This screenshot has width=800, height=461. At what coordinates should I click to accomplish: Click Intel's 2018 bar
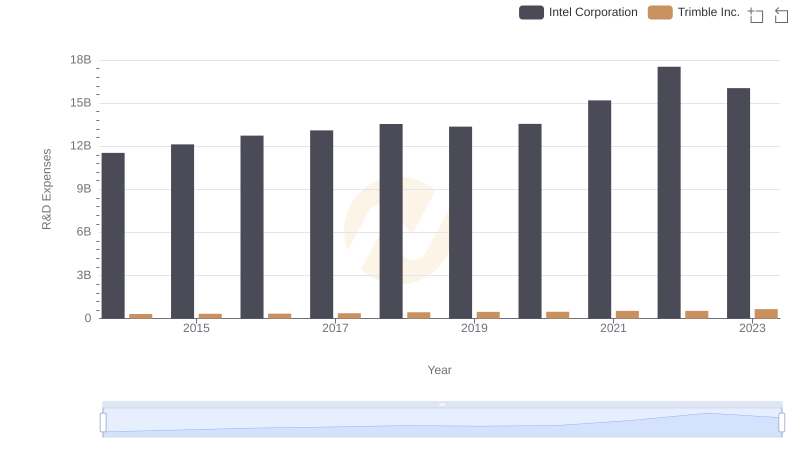391,221
